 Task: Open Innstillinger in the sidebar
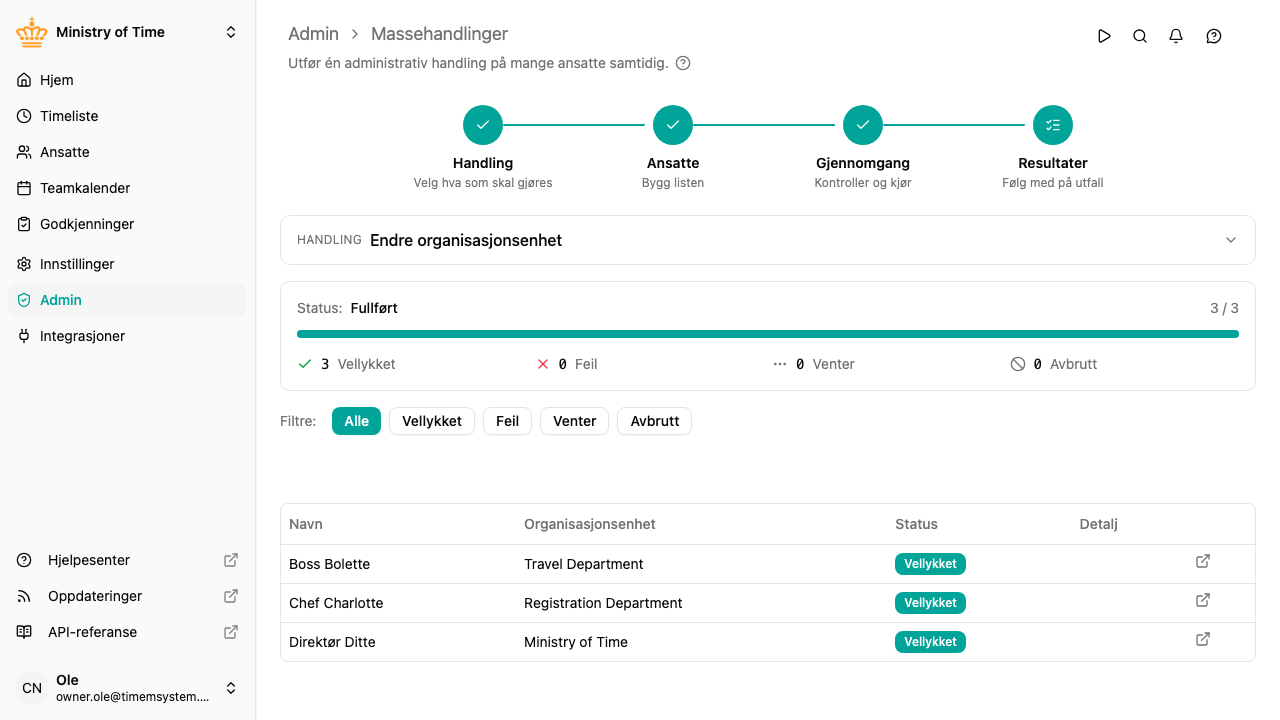[x=127, y=264]
